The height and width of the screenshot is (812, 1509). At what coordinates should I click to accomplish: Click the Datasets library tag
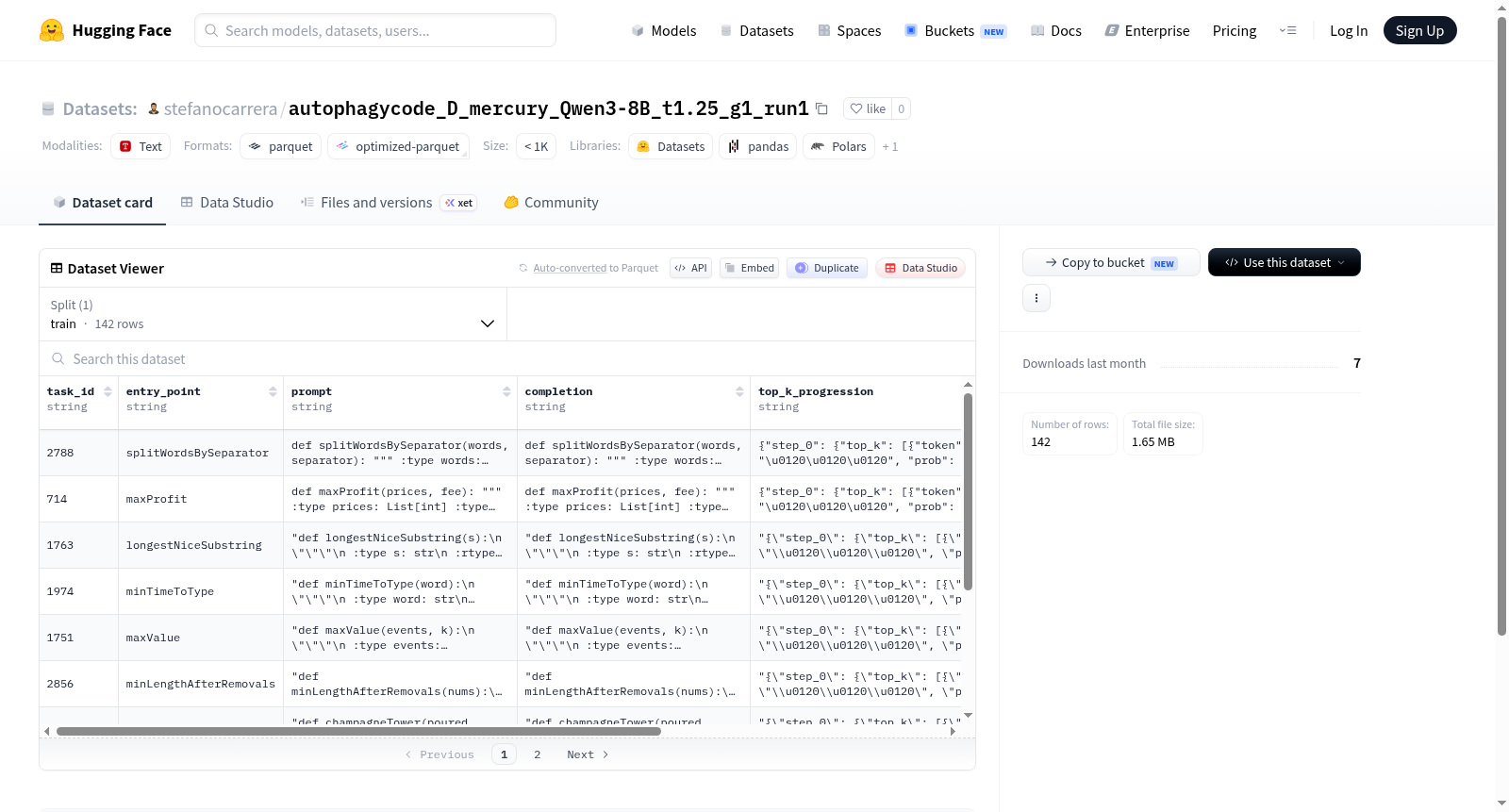pyautogui.click(x=671, y=146)
